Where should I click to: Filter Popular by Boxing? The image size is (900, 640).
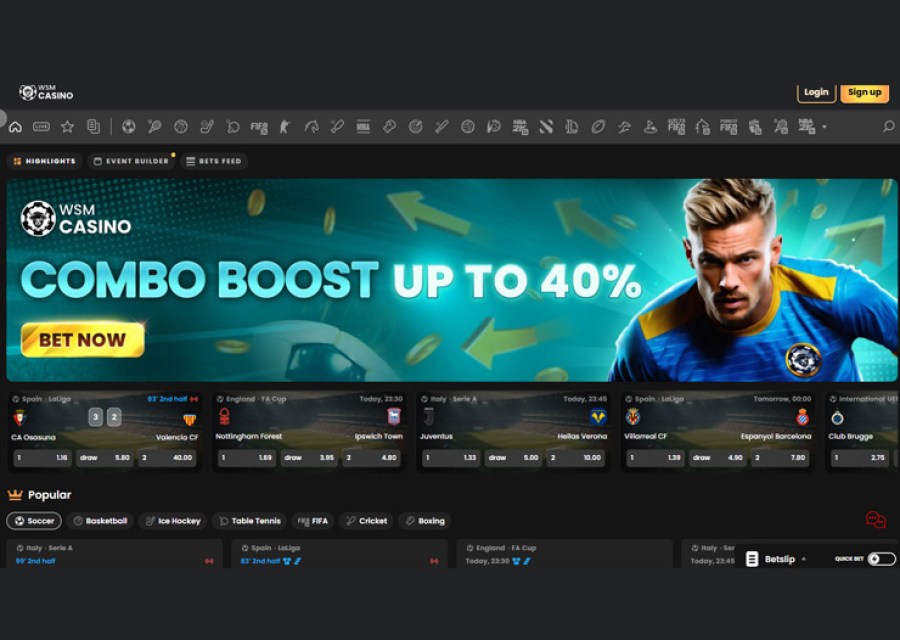425,521
